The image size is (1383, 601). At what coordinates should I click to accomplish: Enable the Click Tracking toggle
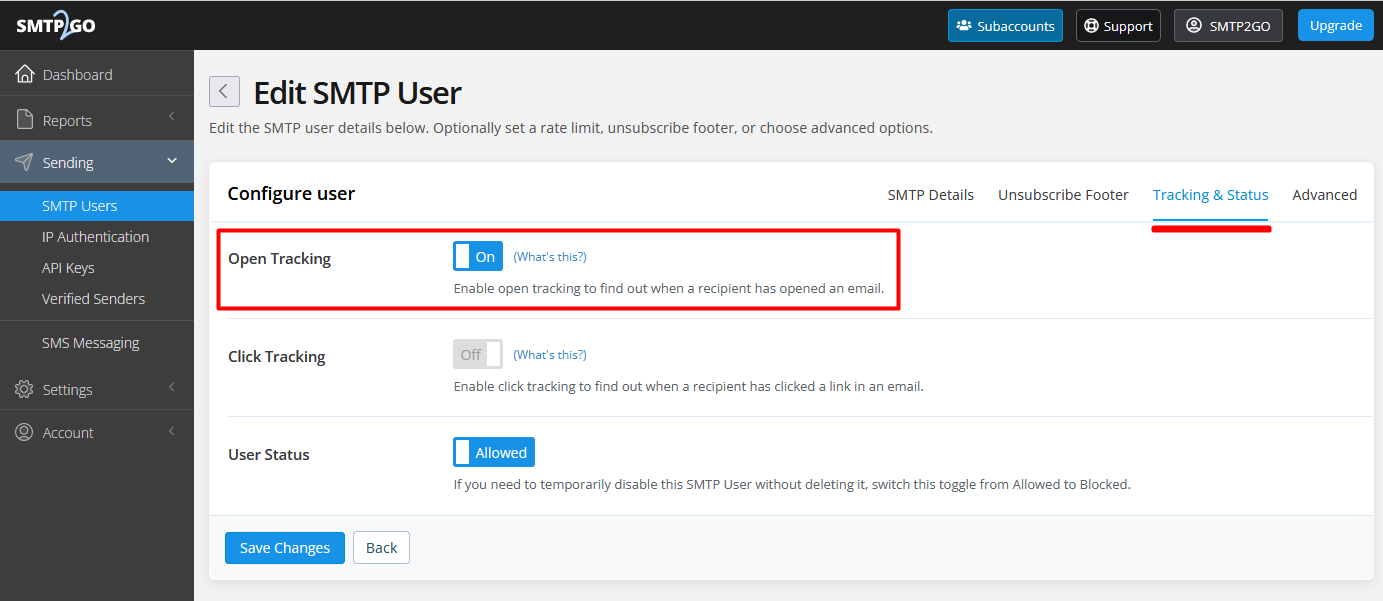point(478,355)
